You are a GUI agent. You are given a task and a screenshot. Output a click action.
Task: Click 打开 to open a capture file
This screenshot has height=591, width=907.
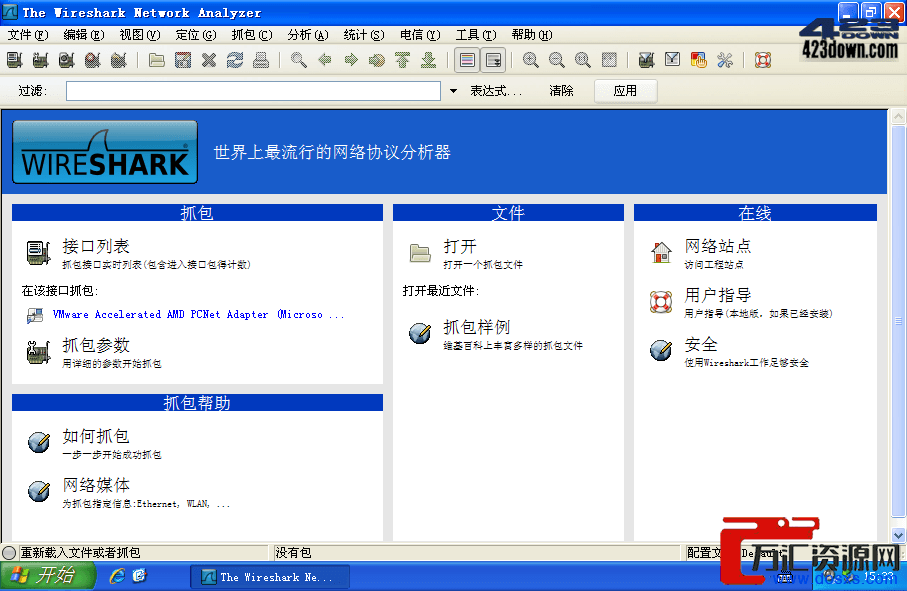[x=460, y=246]
